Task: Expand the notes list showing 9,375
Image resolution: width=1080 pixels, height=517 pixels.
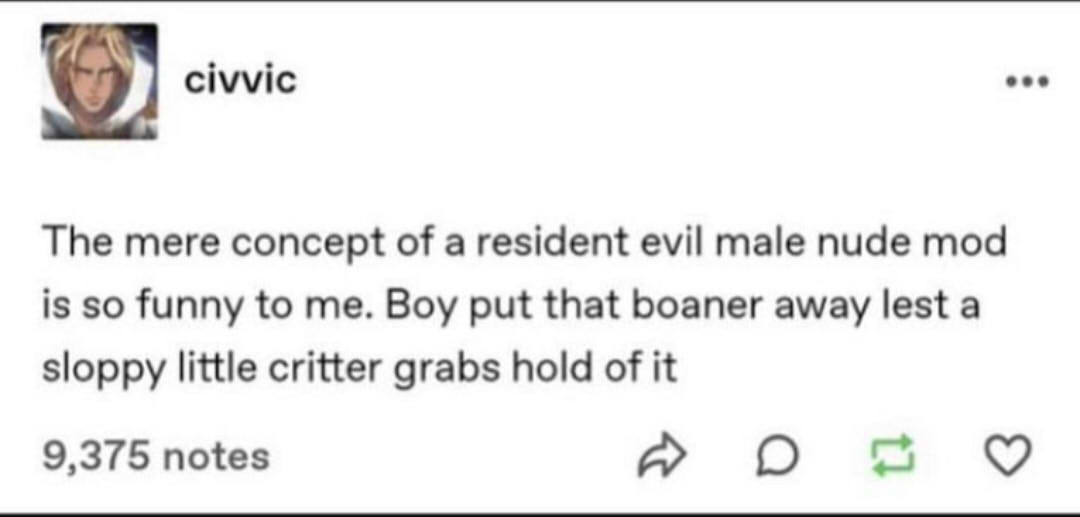Action: [155, 457]
